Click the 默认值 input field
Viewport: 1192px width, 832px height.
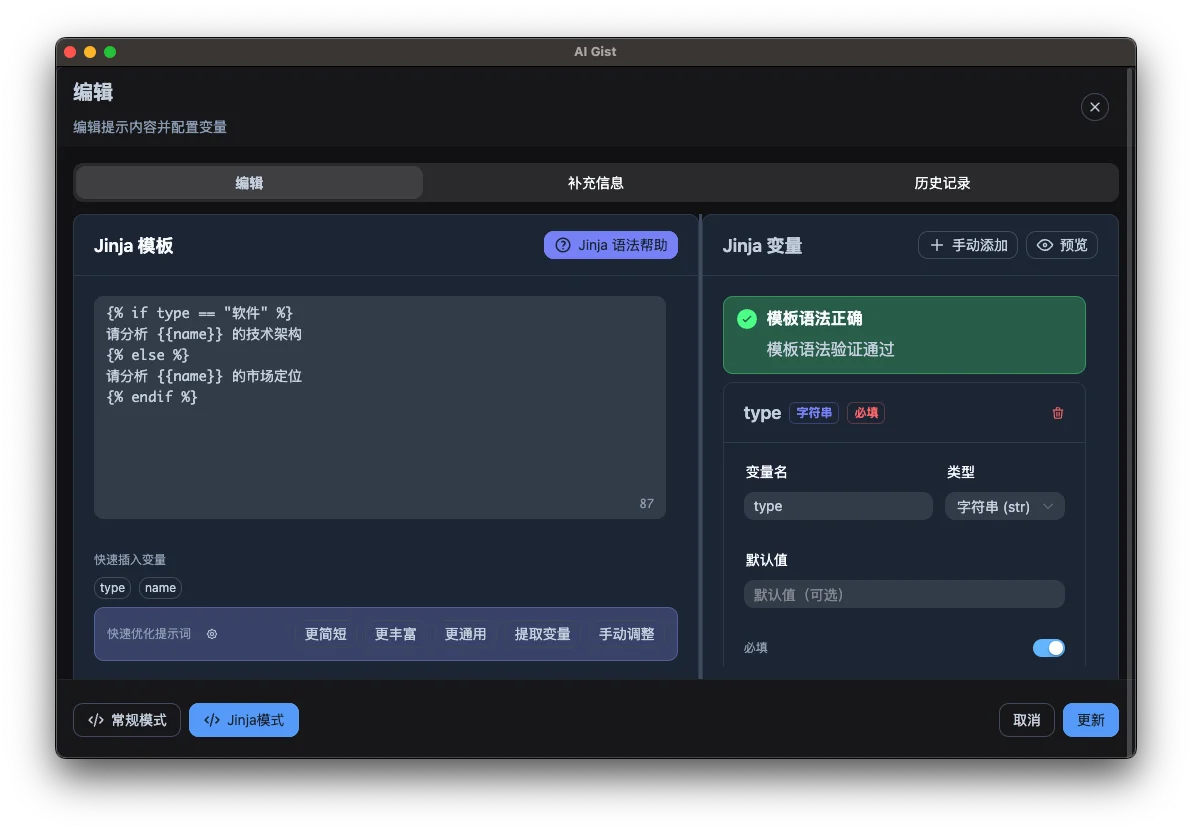pos(903,593)
